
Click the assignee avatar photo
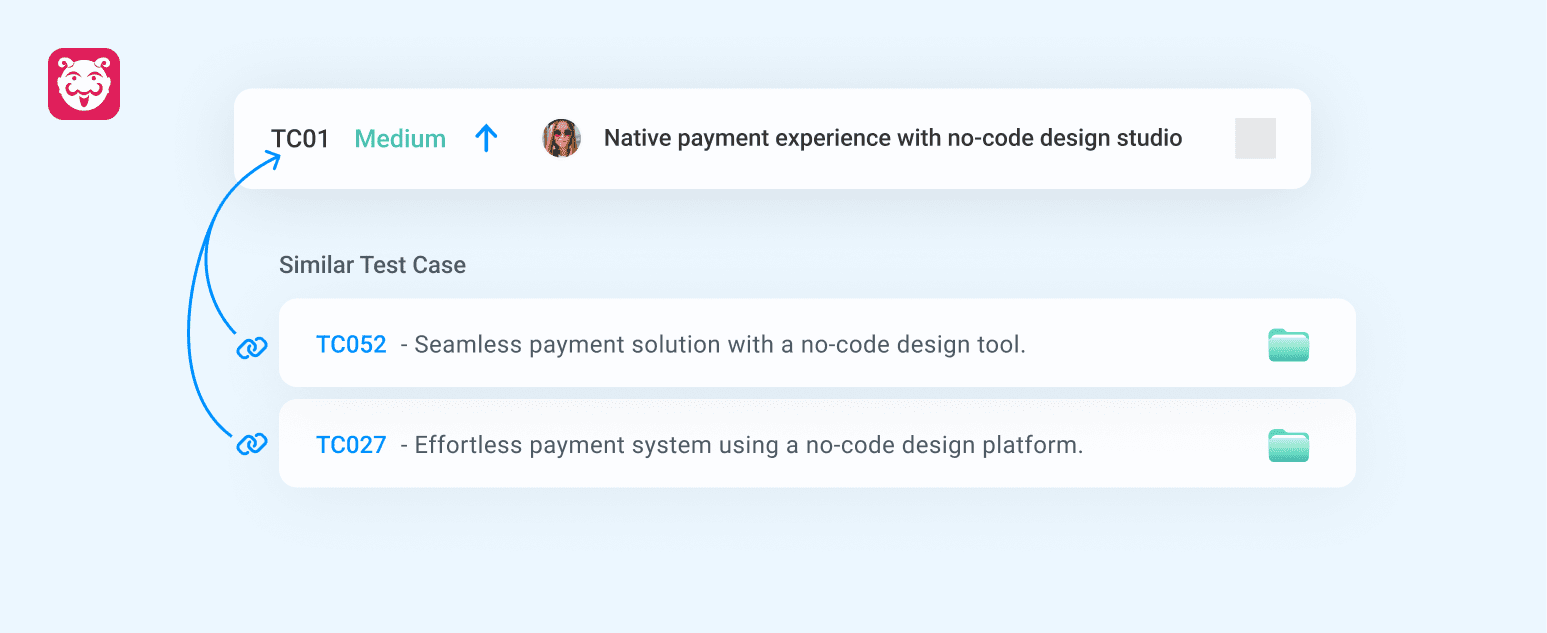[561, 138]
